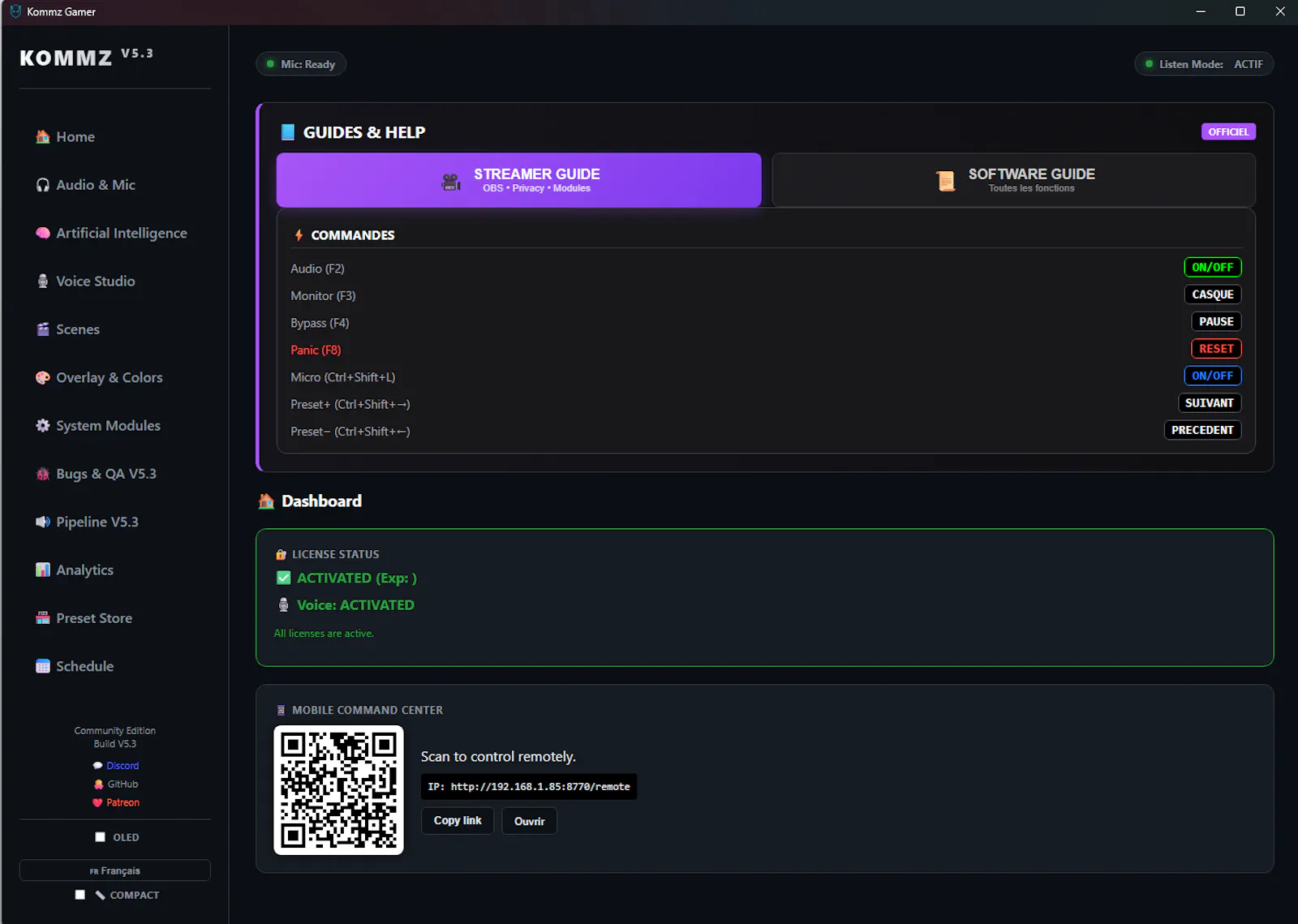Viewport: 1298px width, 924px height.
Task: Toggle Micro (Ctrl+Shift+L) ON/OFF button
Action: point(1213,376)
